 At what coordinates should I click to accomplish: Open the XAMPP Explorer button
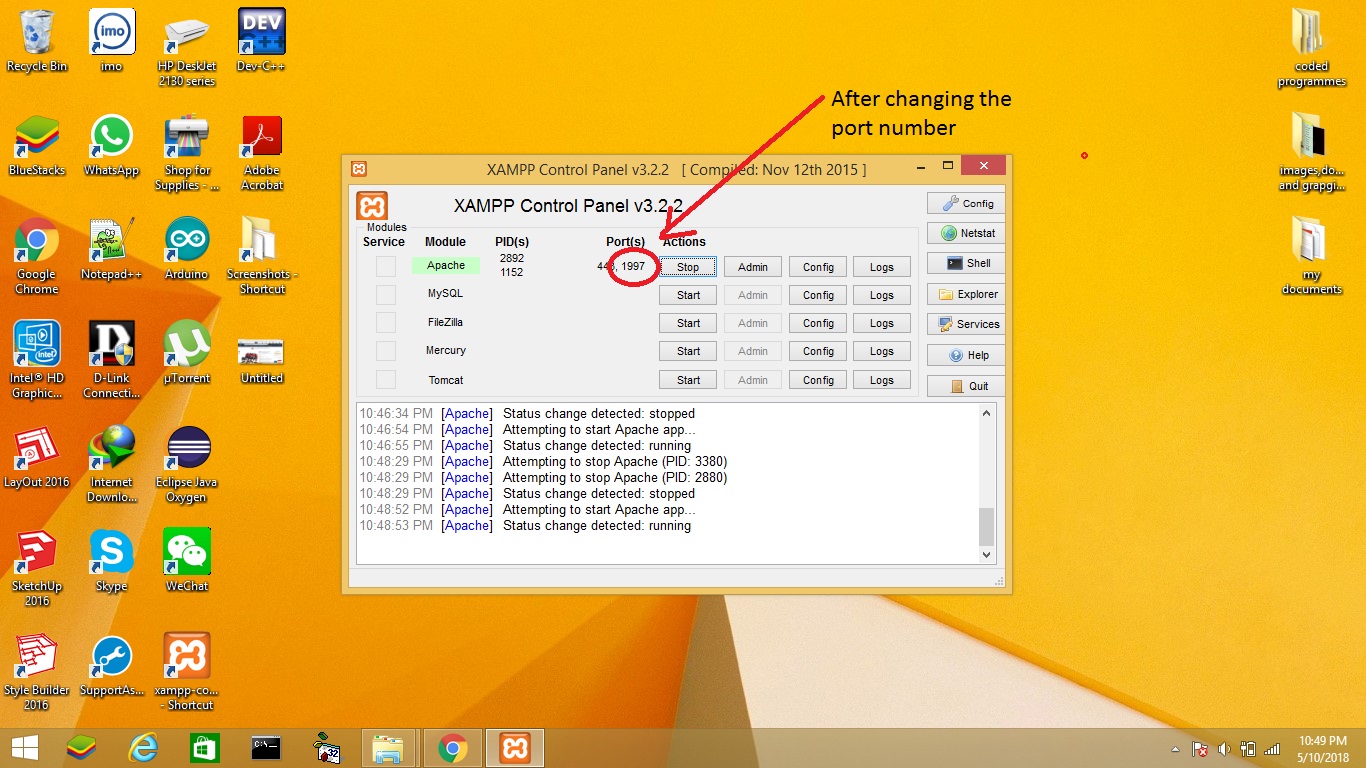tap(965, 294)
